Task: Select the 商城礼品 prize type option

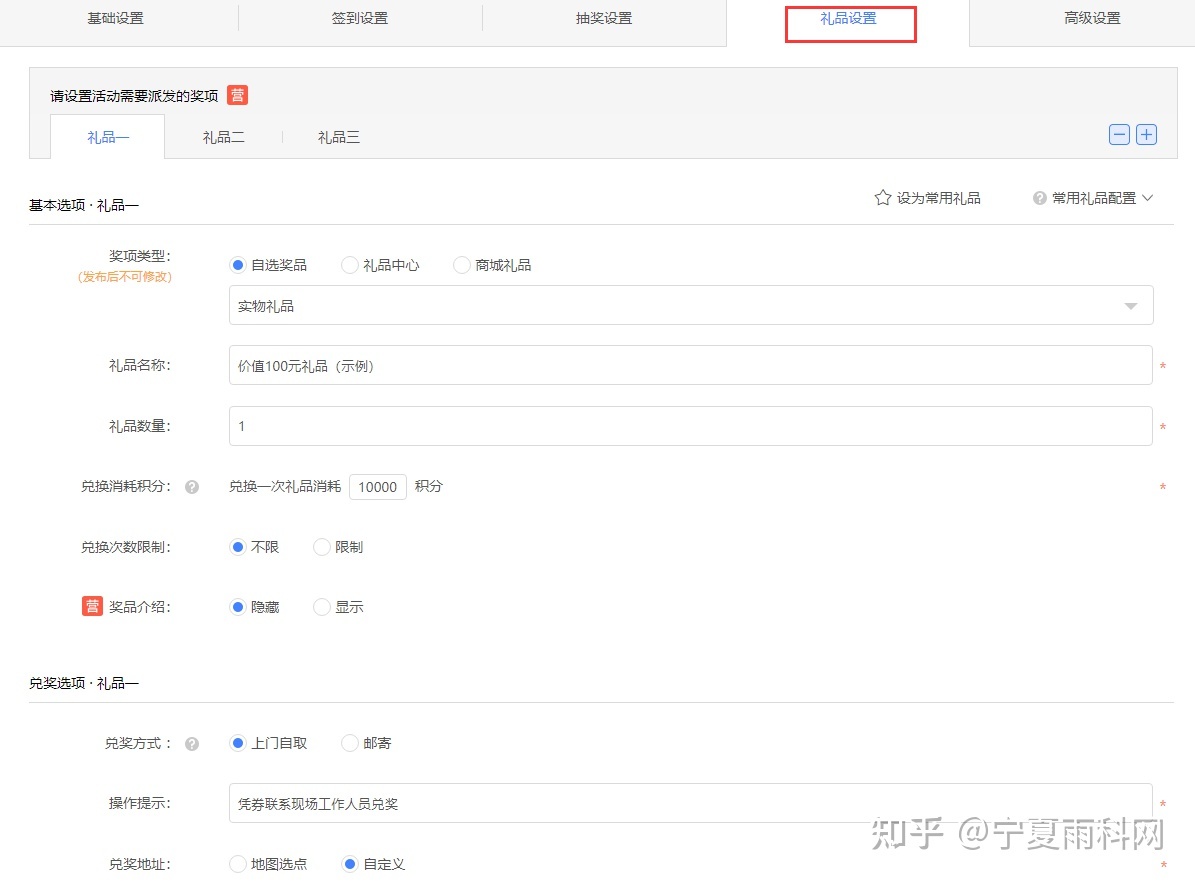Action: [462, 265]
